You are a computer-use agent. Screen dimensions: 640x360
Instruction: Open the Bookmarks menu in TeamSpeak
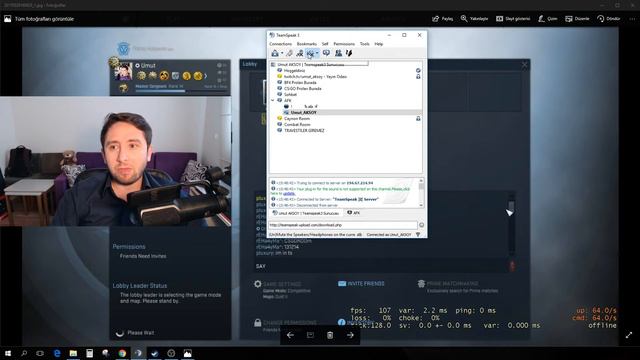pos(307,44)
